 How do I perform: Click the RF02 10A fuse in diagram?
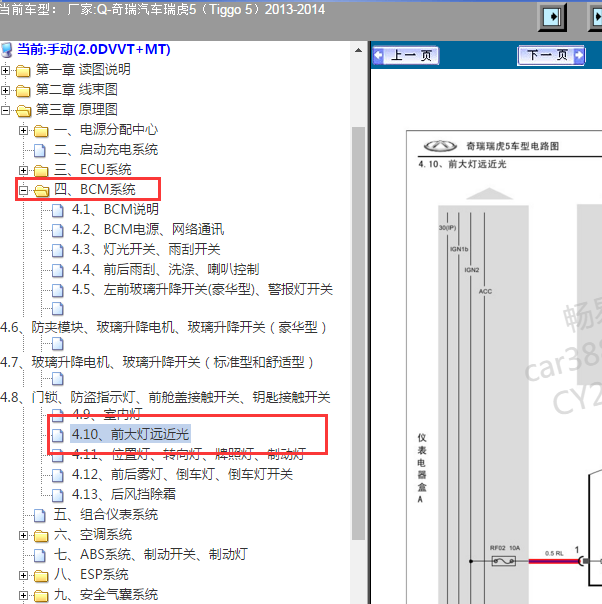click(504, 561)
